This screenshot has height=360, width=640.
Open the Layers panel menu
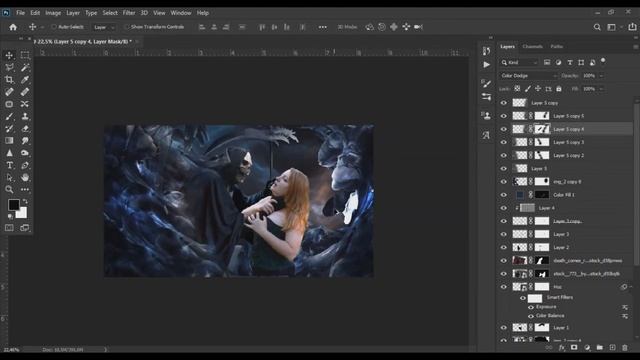(636, 47)
